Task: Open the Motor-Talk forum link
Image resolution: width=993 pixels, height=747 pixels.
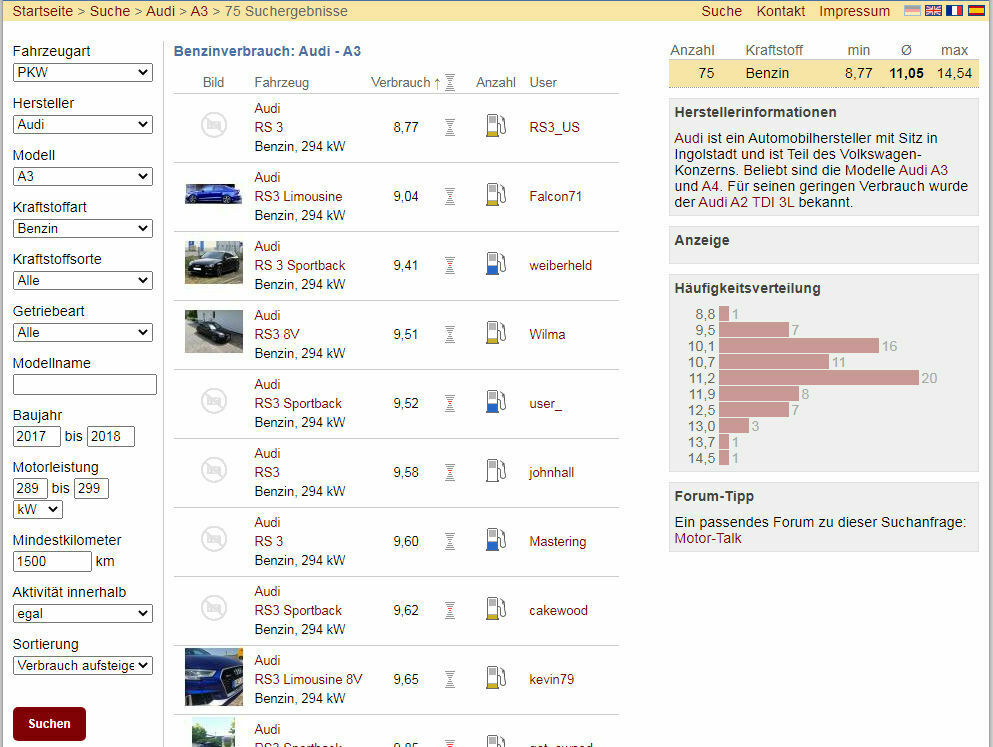Action: tap(708, 538)
